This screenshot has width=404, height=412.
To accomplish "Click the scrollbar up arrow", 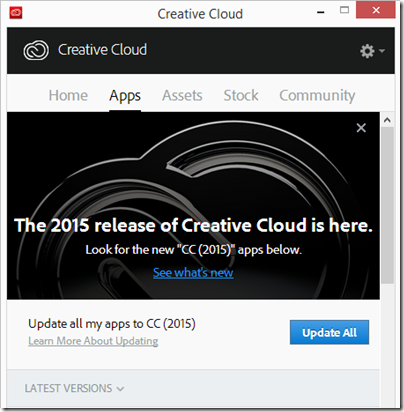I will (x=387, y=120).
